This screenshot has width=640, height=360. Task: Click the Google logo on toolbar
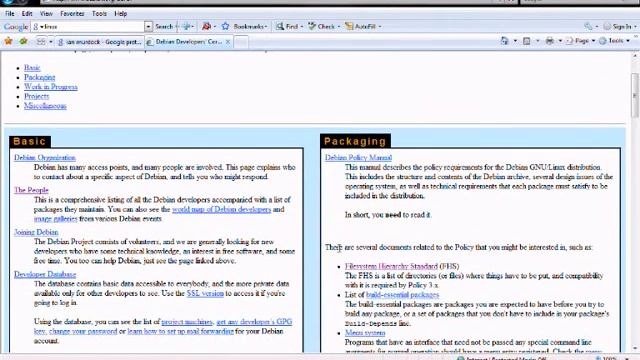click(x=16, y=27)
